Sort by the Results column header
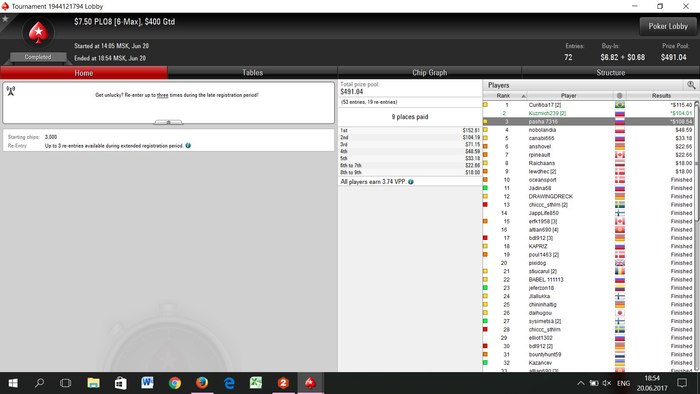This screenshot has width=700, height=394. click(661, 95)
